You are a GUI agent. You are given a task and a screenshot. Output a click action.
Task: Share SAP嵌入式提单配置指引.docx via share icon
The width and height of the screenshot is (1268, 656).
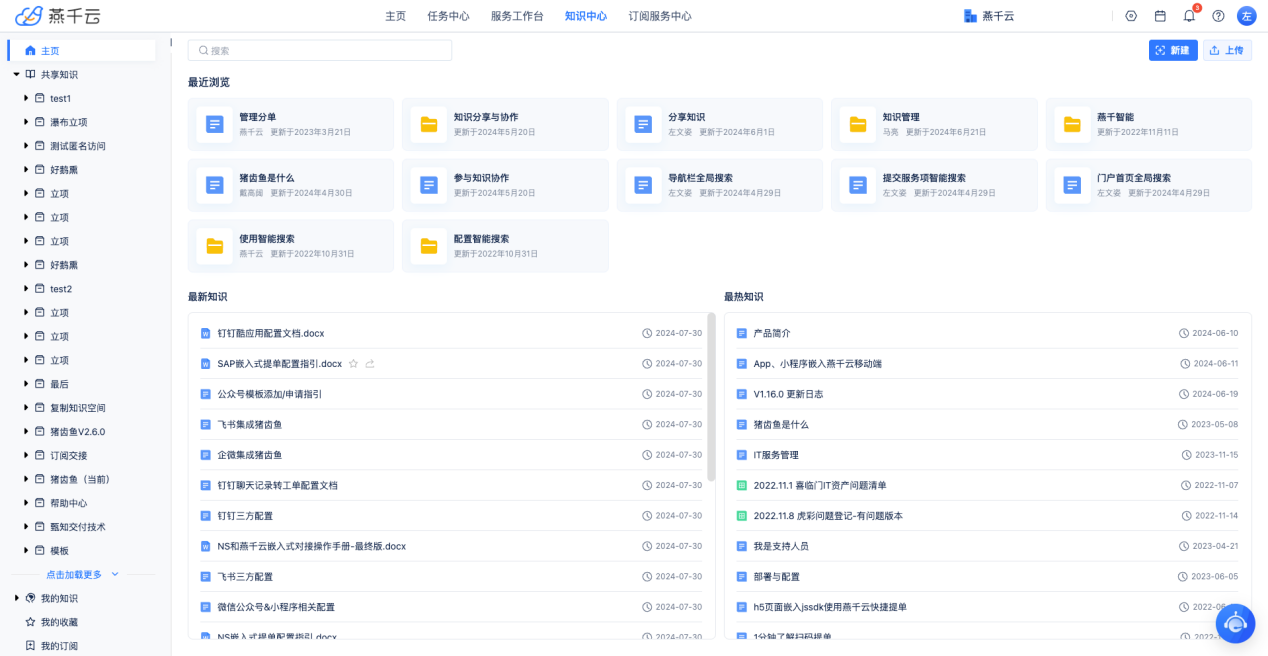tap(370, 364)
